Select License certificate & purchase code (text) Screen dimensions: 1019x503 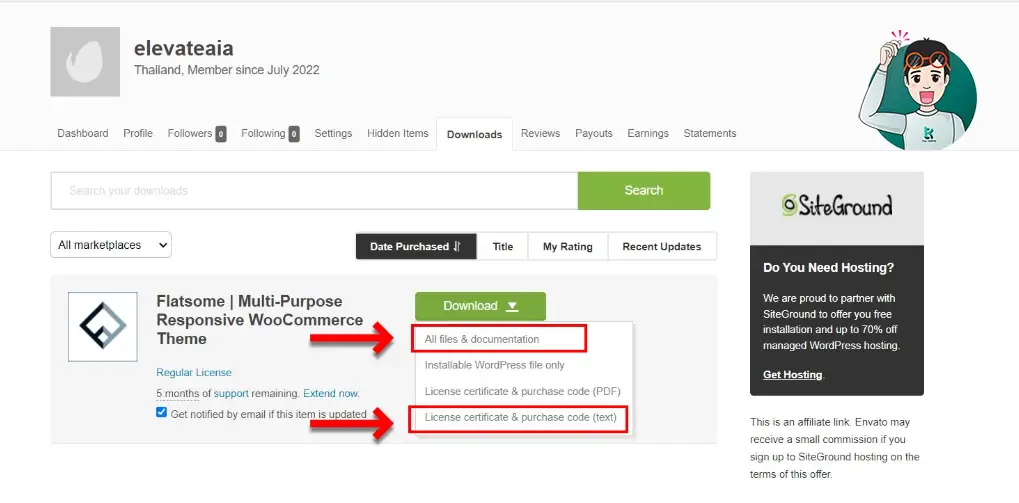pos(521,417)
